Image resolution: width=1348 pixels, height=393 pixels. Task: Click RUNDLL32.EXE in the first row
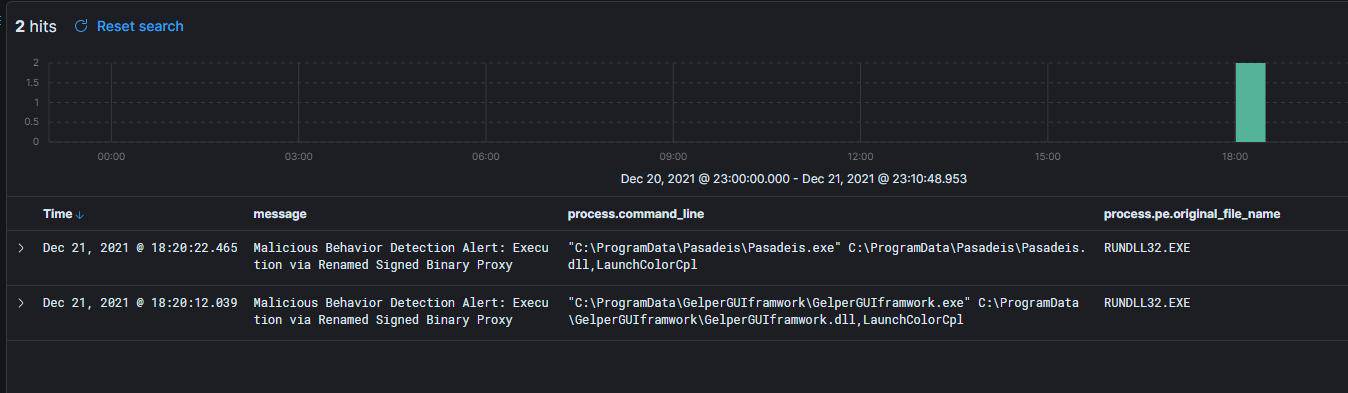(x=1147, y=248)
